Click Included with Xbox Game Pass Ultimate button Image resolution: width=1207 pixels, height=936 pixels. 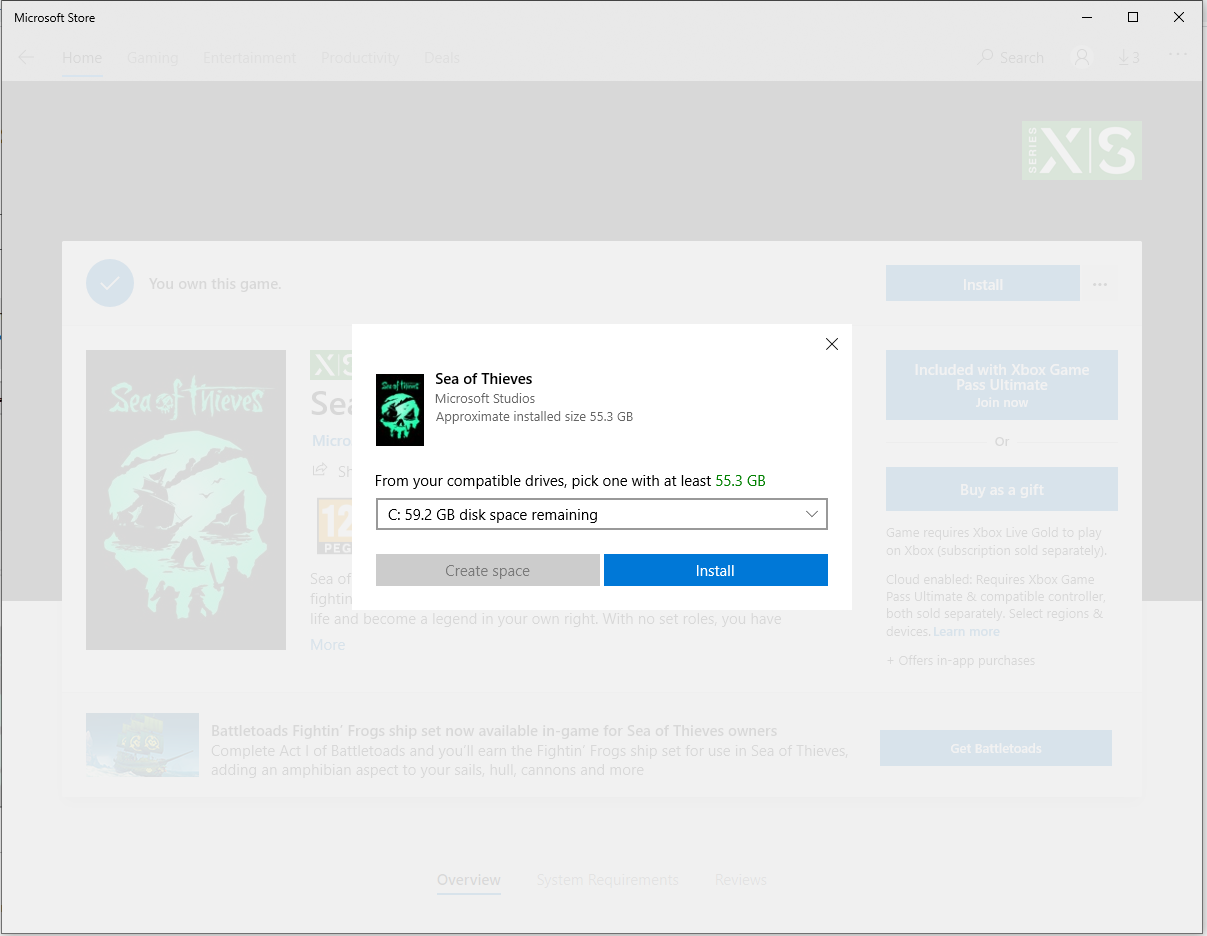(1002, 385)
